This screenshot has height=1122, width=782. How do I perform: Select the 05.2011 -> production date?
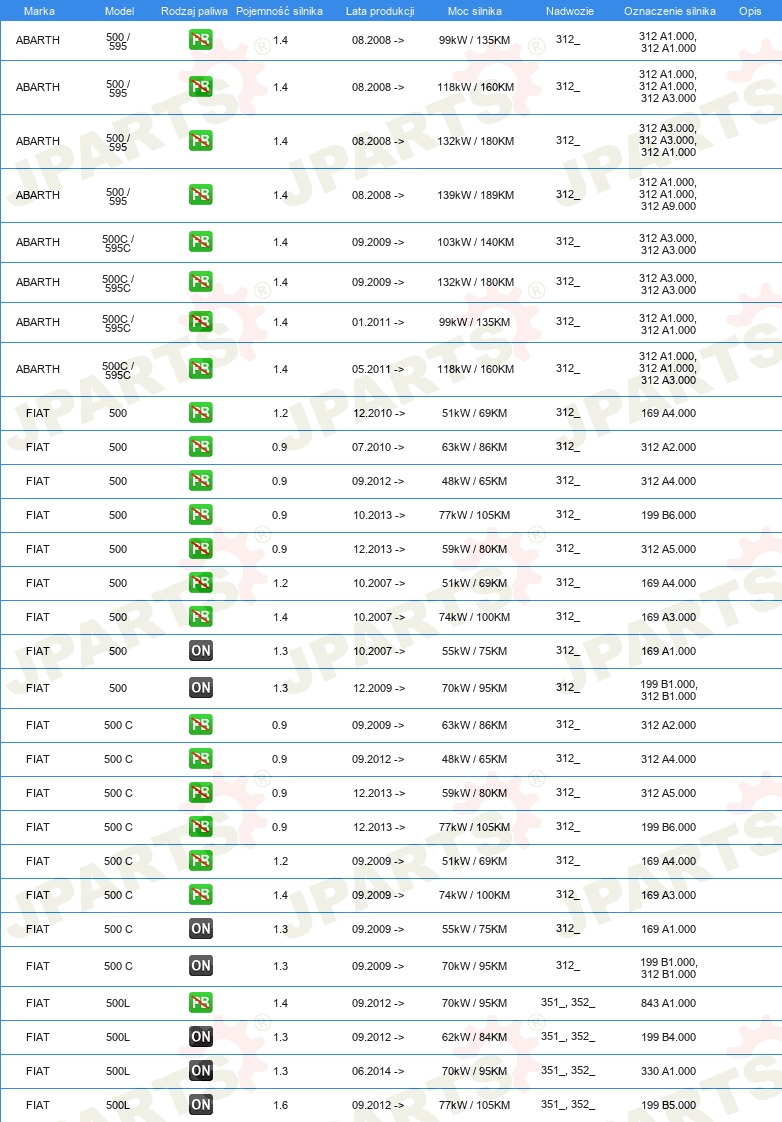tap(378, 369)
